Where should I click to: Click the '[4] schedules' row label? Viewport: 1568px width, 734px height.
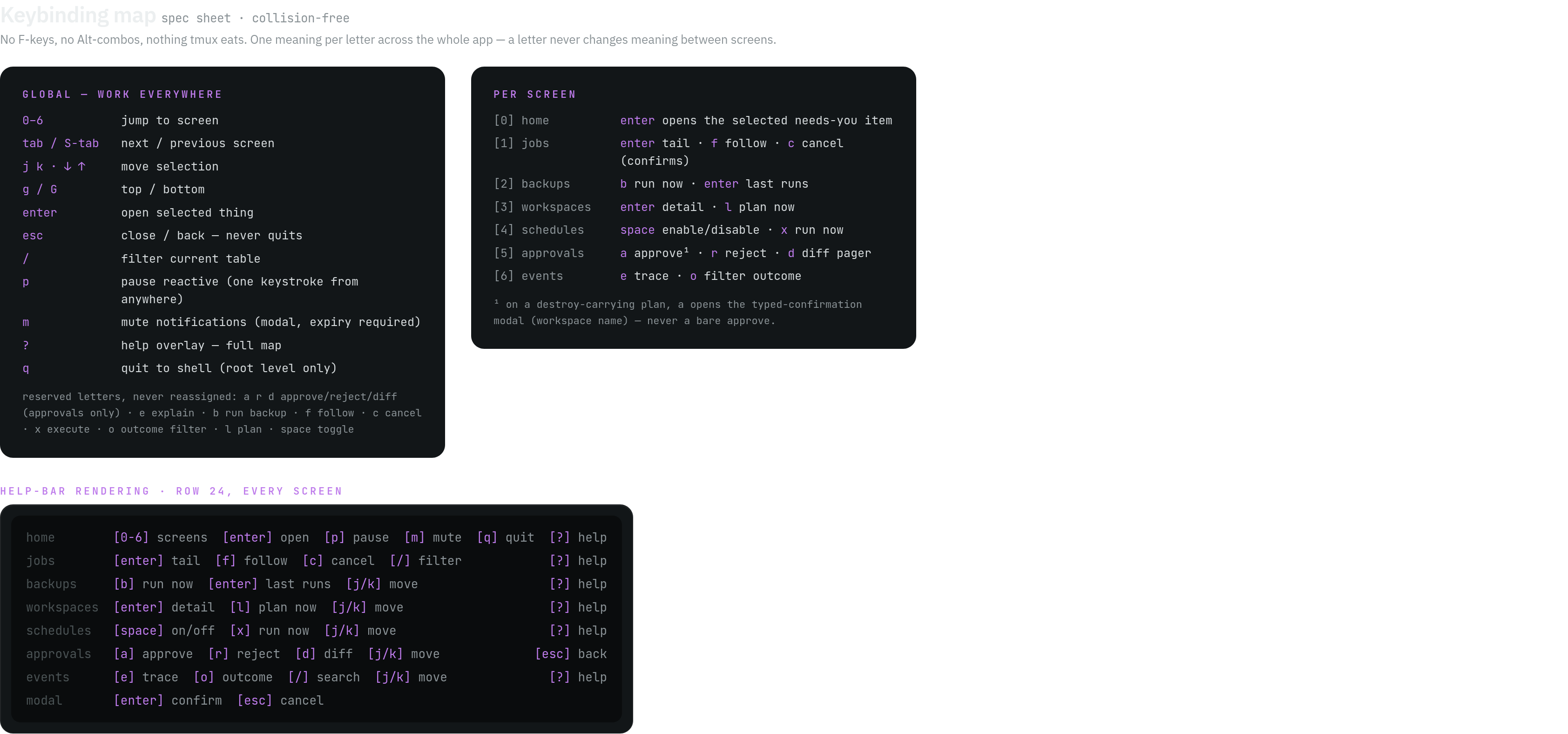click(x=539, y=230)
